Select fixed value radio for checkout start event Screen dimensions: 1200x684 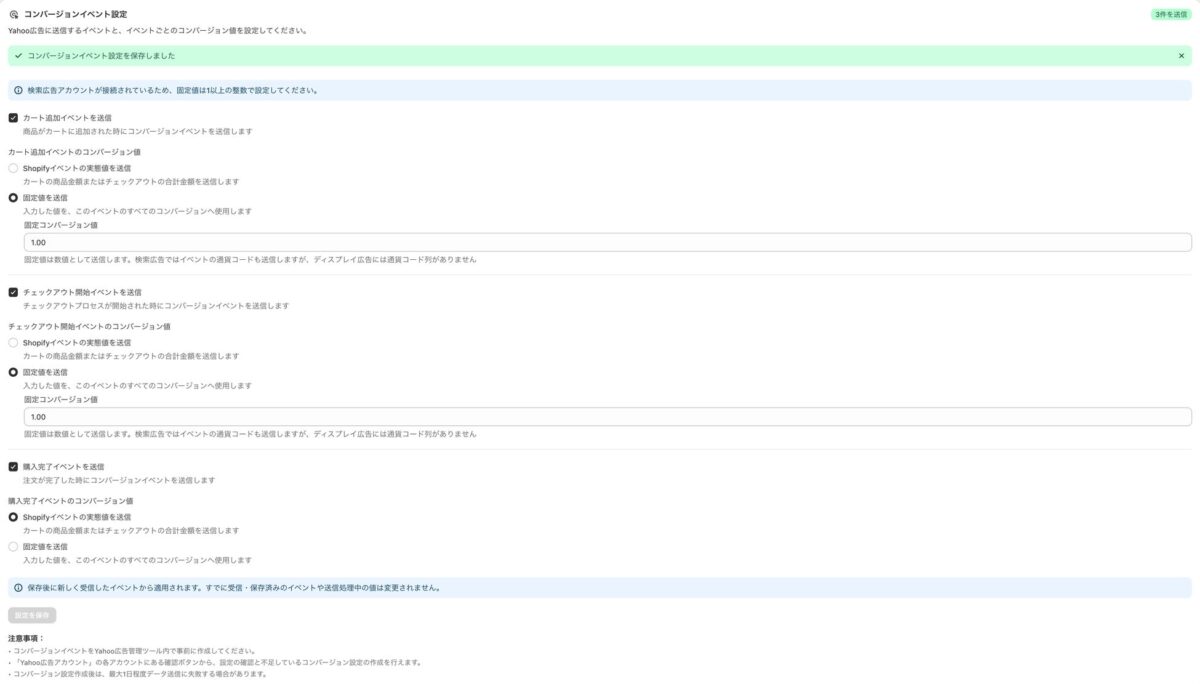13,372
